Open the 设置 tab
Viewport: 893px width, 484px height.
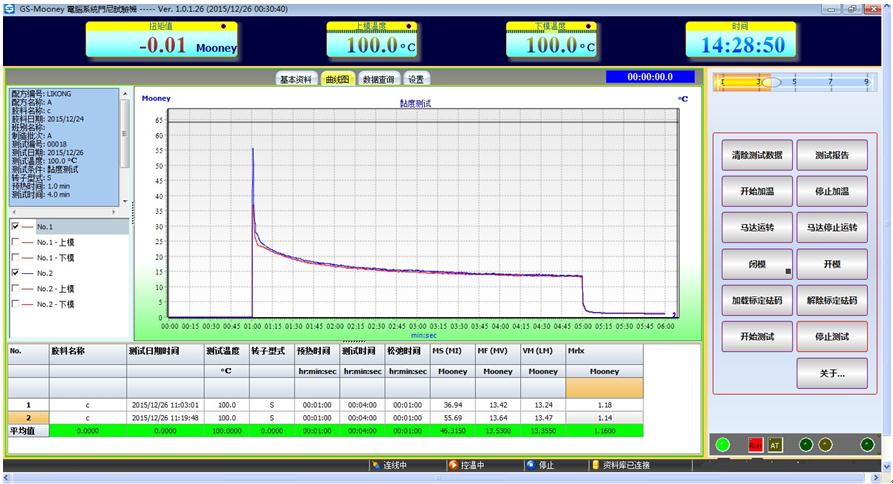(416, 79)
